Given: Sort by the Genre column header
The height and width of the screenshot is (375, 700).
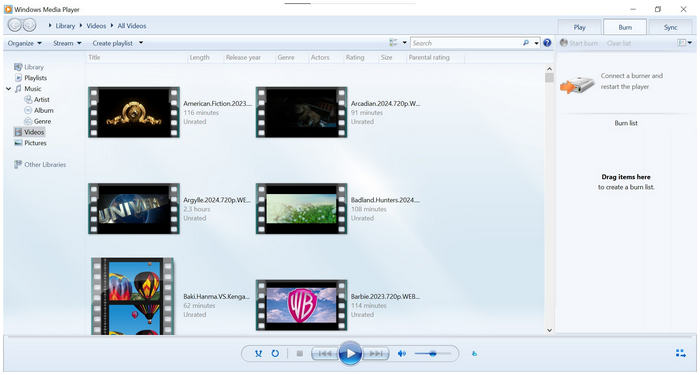Looking at the screenshot, I should click(x=286, y=57).
